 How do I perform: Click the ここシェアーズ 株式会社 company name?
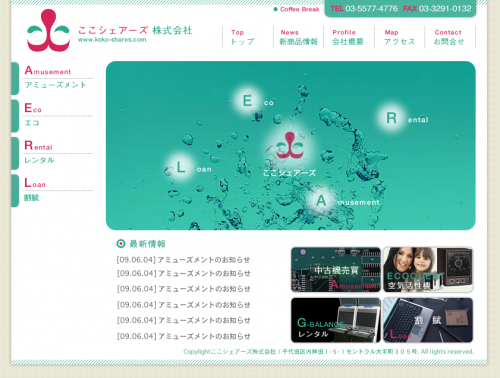tap(135, 30)
